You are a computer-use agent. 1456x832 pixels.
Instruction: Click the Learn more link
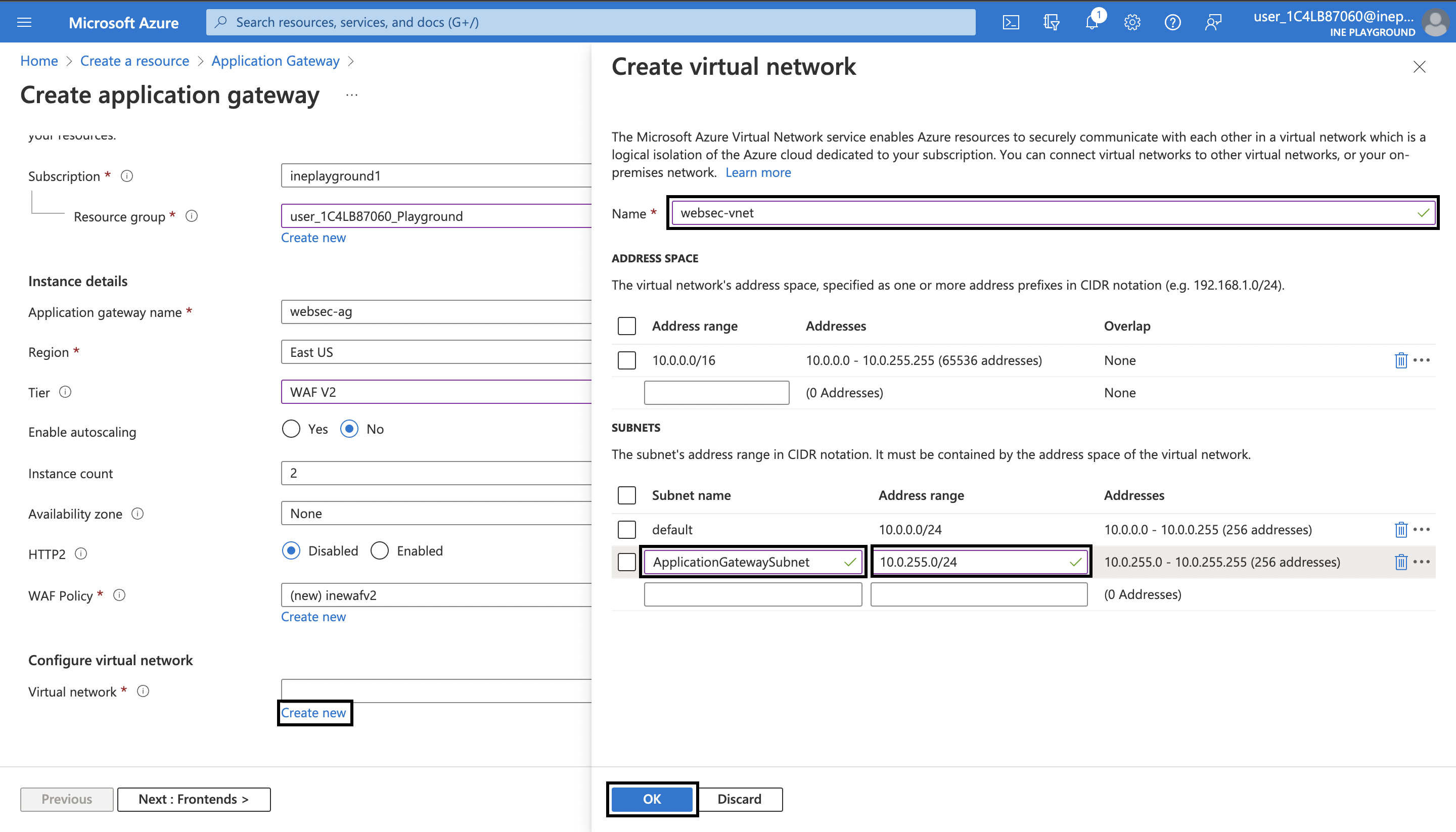click(x=758, y=172)
